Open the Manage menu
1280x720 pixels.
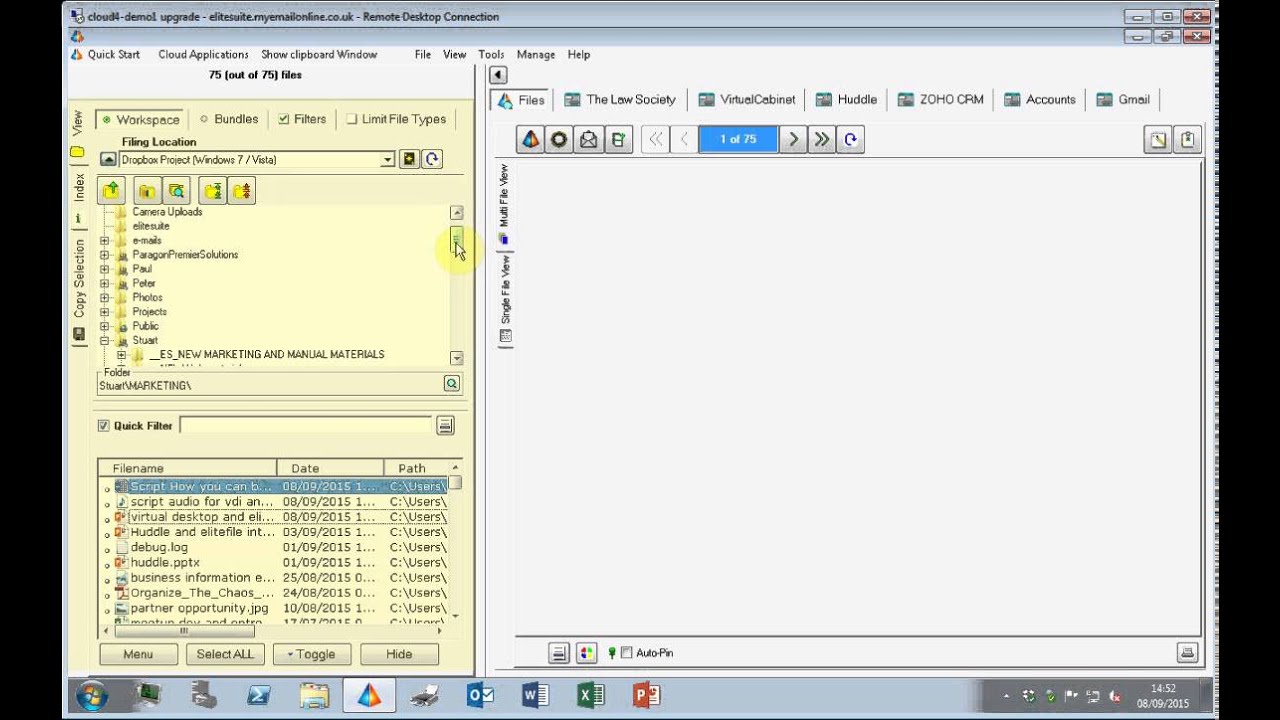point(536,54)
